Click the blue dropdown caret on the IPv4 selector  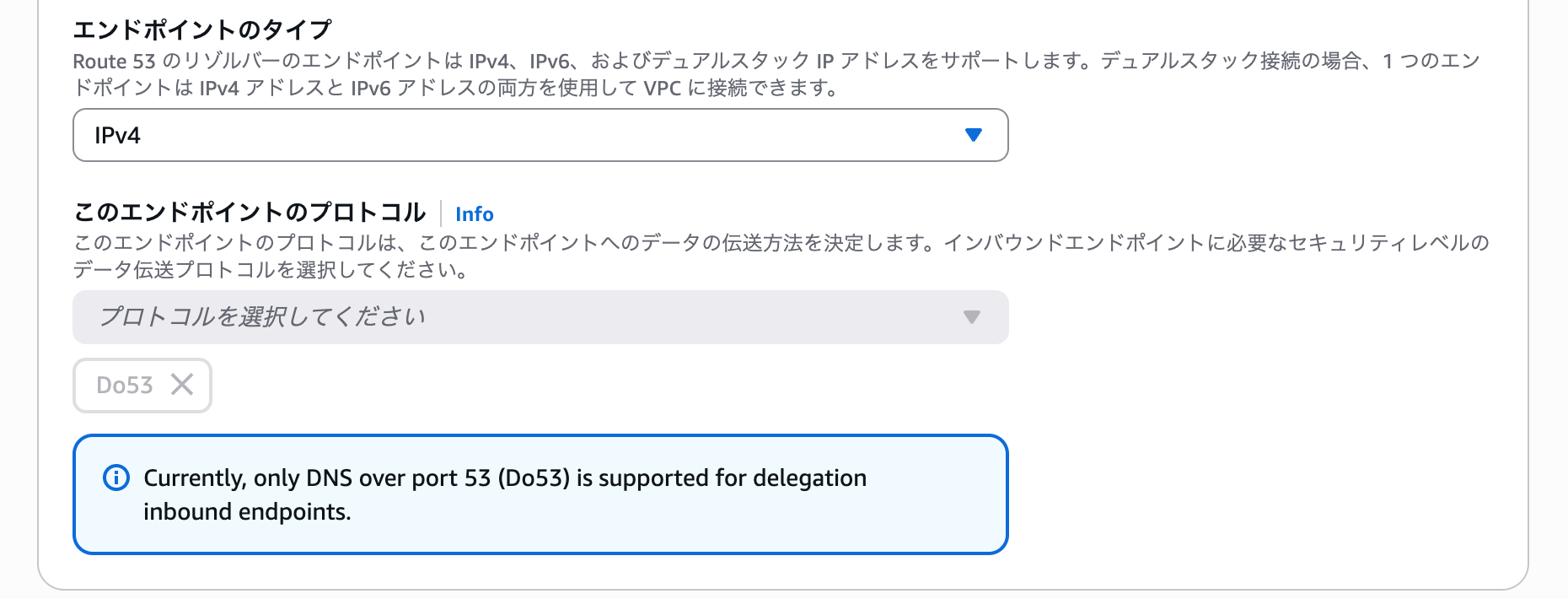pos(972,134)
